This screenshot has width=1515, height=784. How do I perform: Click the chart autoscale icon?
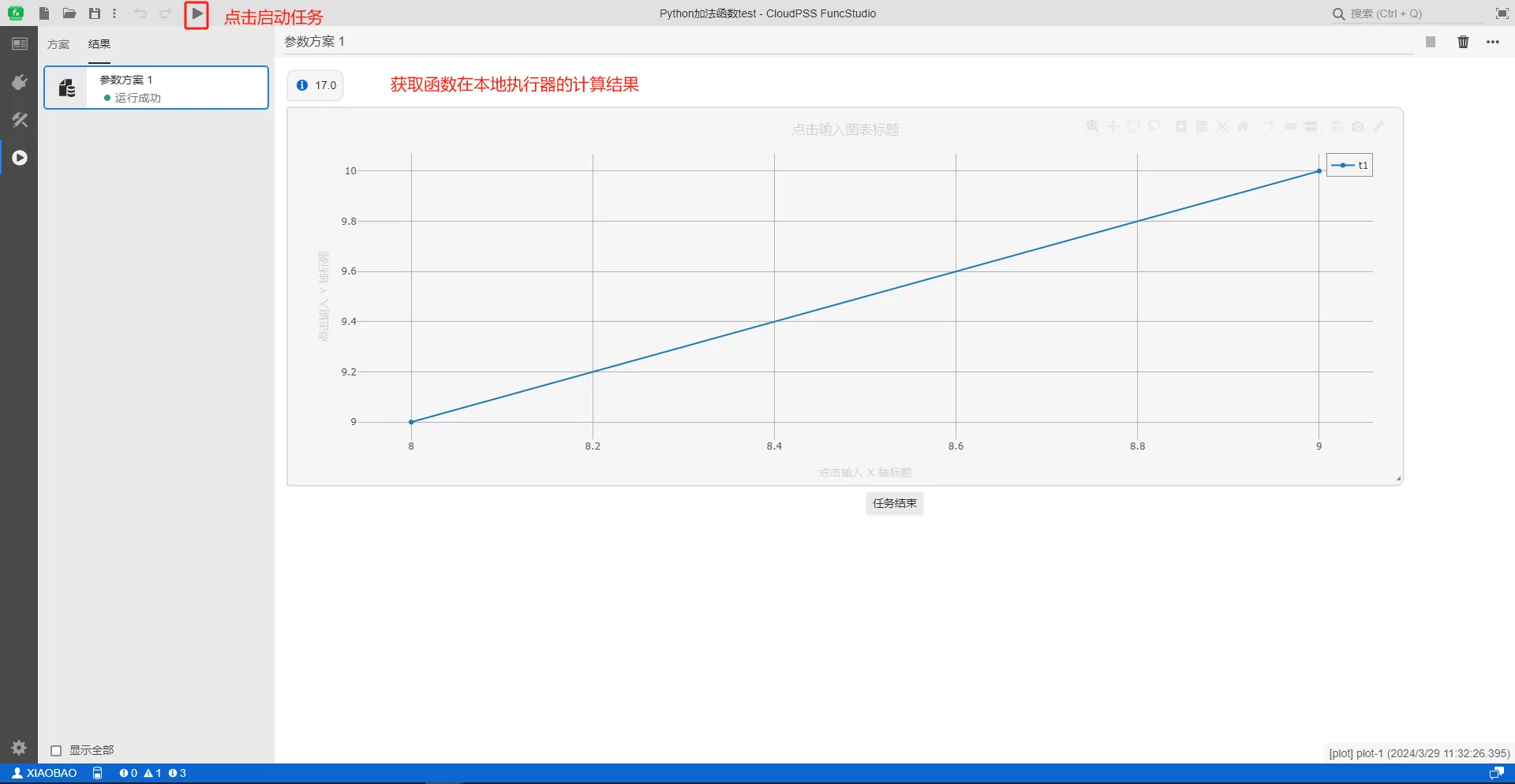coord(1222,126)
